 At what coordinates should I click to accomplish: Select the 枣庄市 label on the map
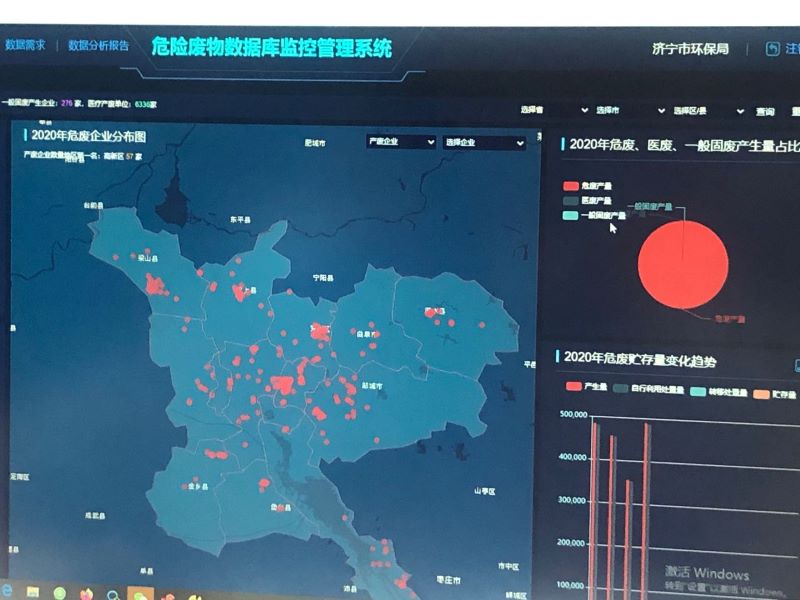click(x=448, y=580)
